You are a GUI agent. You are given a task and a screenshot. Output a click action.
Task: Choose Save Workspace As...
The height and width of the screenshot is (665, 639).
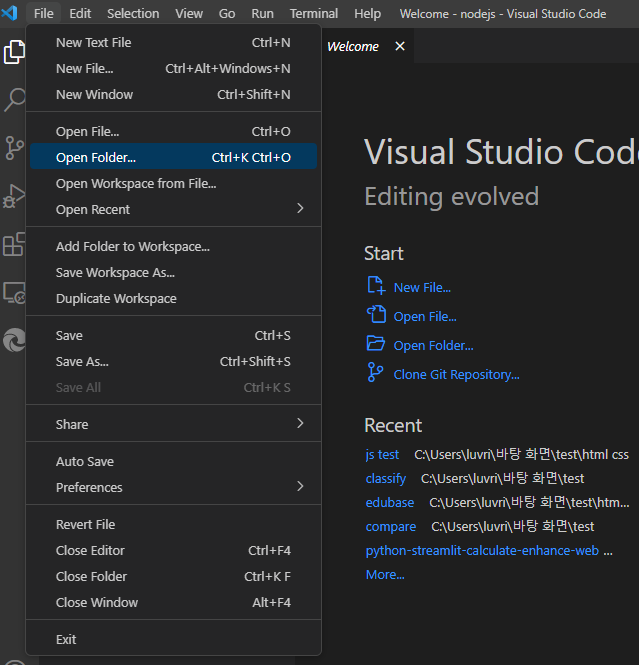coord(173,272)
